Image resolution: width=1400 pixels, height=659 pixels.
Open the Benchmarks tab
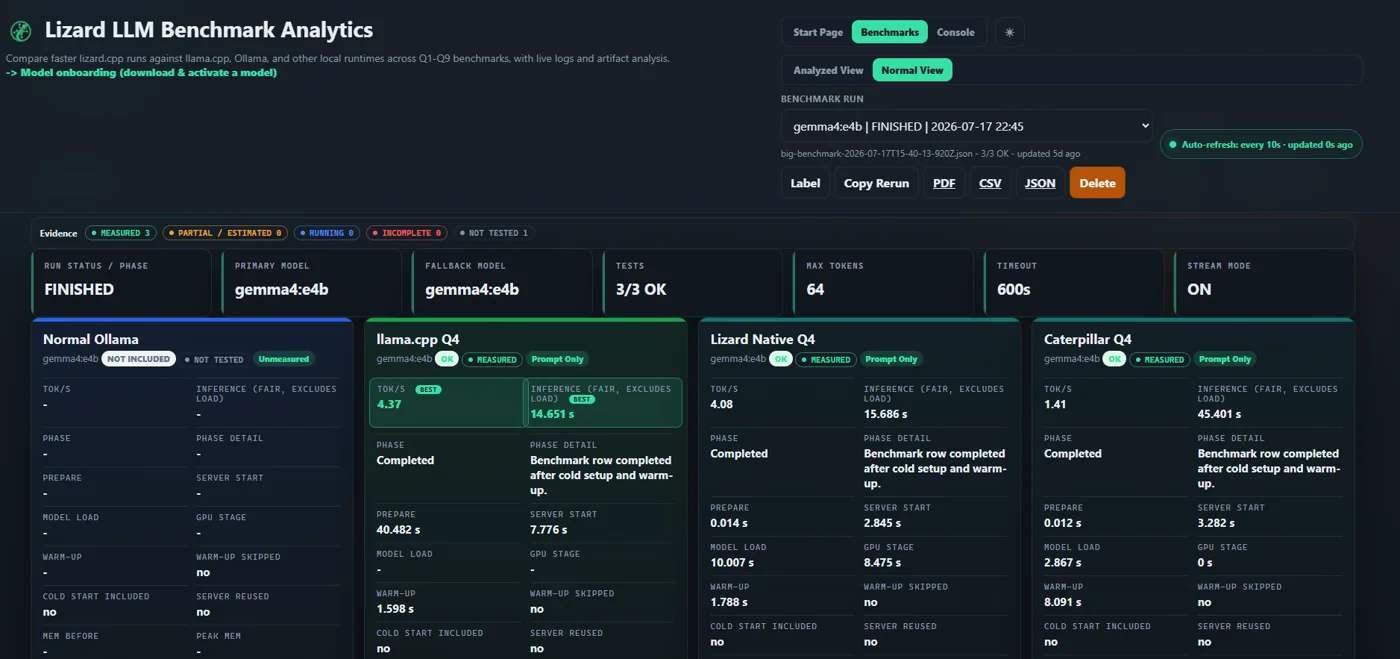[x=890, y=32]
